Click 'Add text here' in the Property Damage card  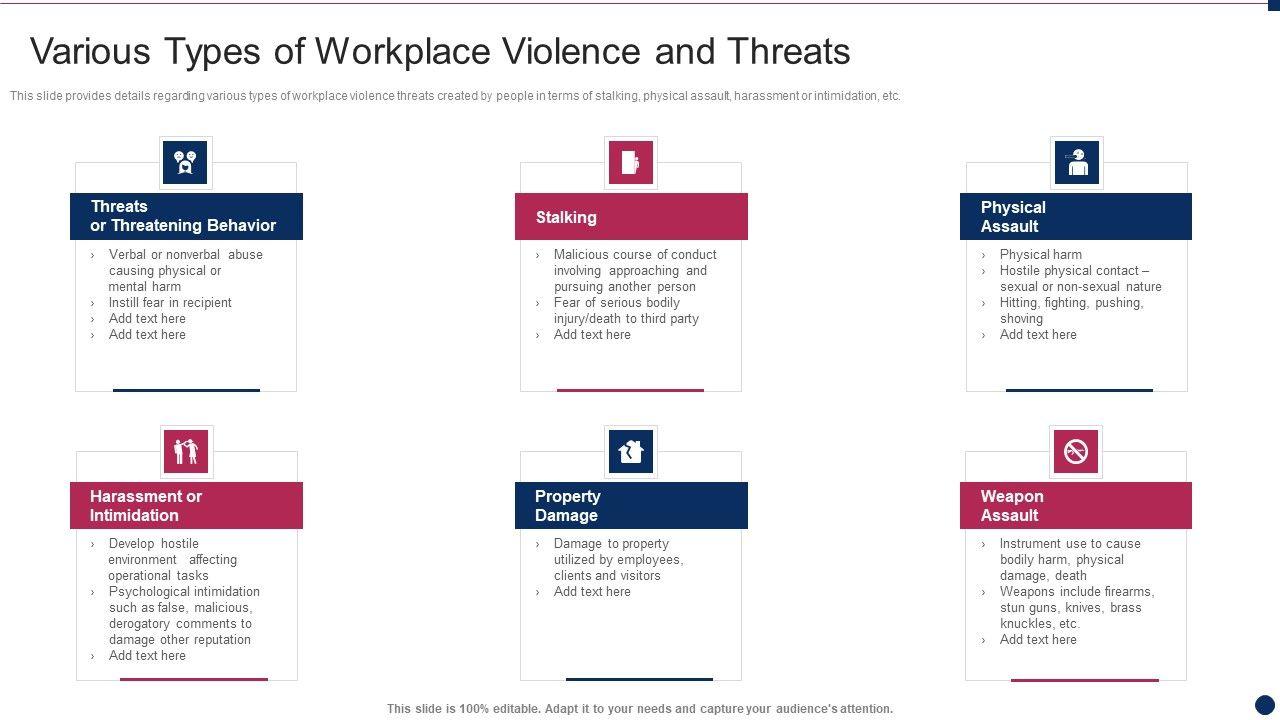[x=592, y=591]
